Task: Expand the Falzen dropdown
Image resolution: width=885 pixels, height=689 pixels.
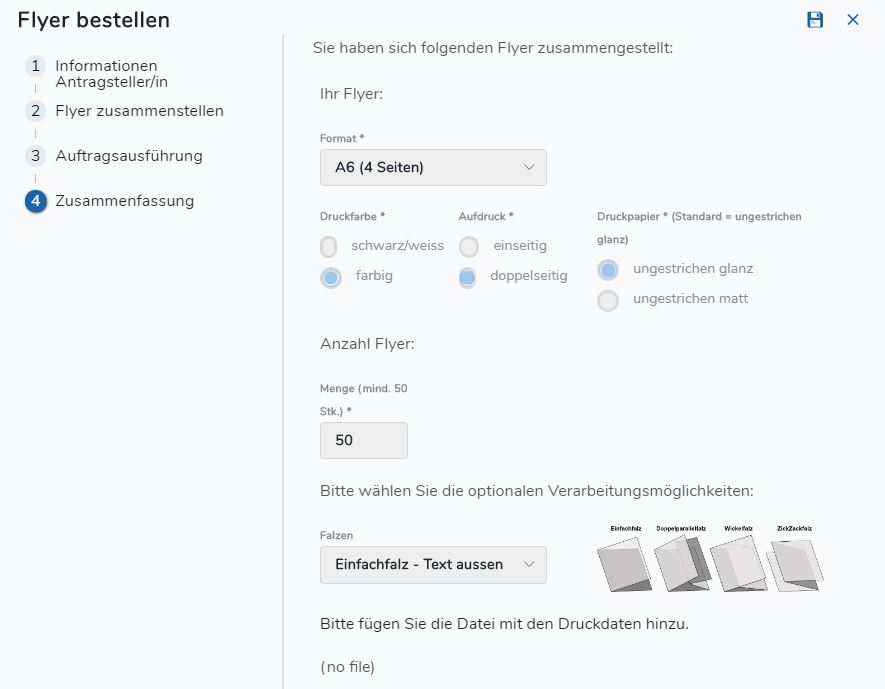Action: point(433,564)
